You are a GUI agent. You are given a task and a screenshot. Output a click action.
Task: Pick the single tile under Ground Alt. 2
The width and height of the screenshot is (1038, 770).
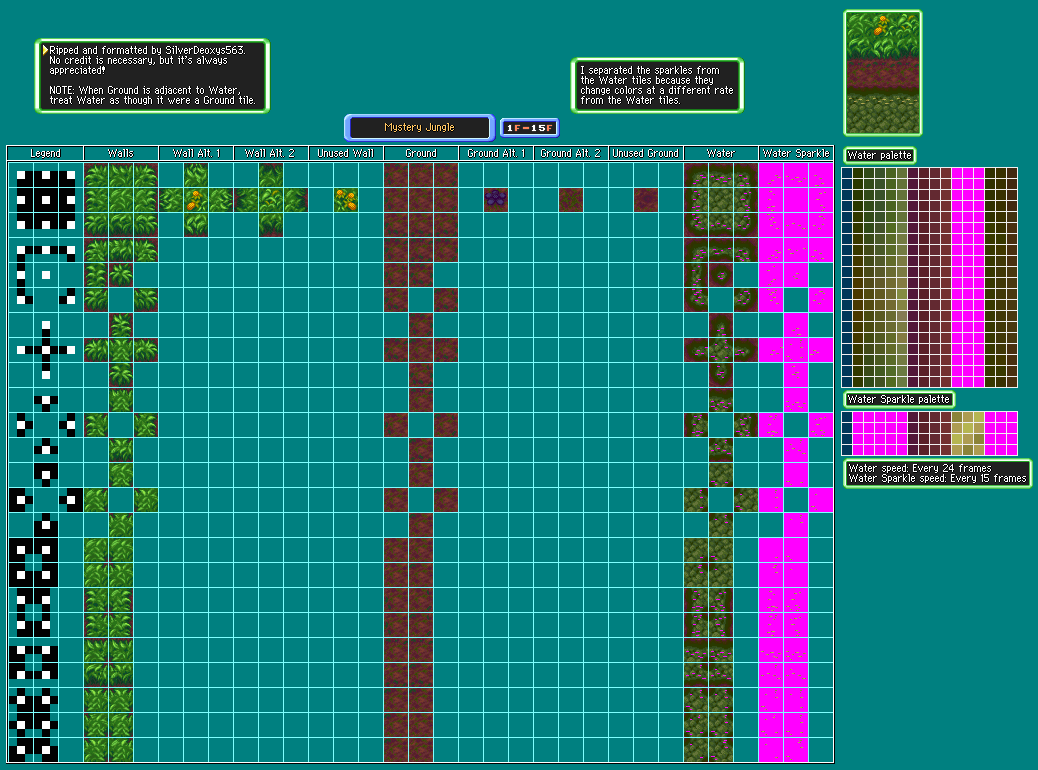pos(571,200)
